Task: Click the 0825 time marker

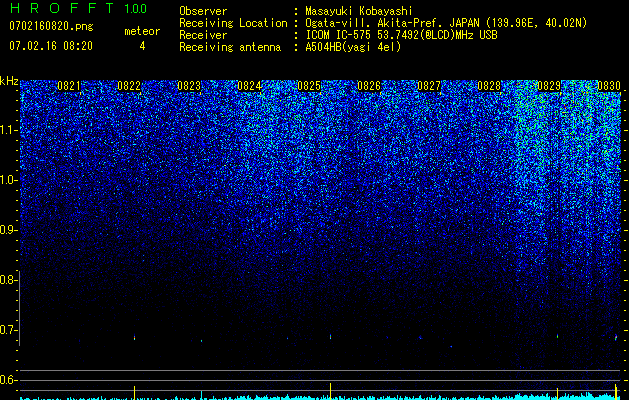Action: point(309,86)
